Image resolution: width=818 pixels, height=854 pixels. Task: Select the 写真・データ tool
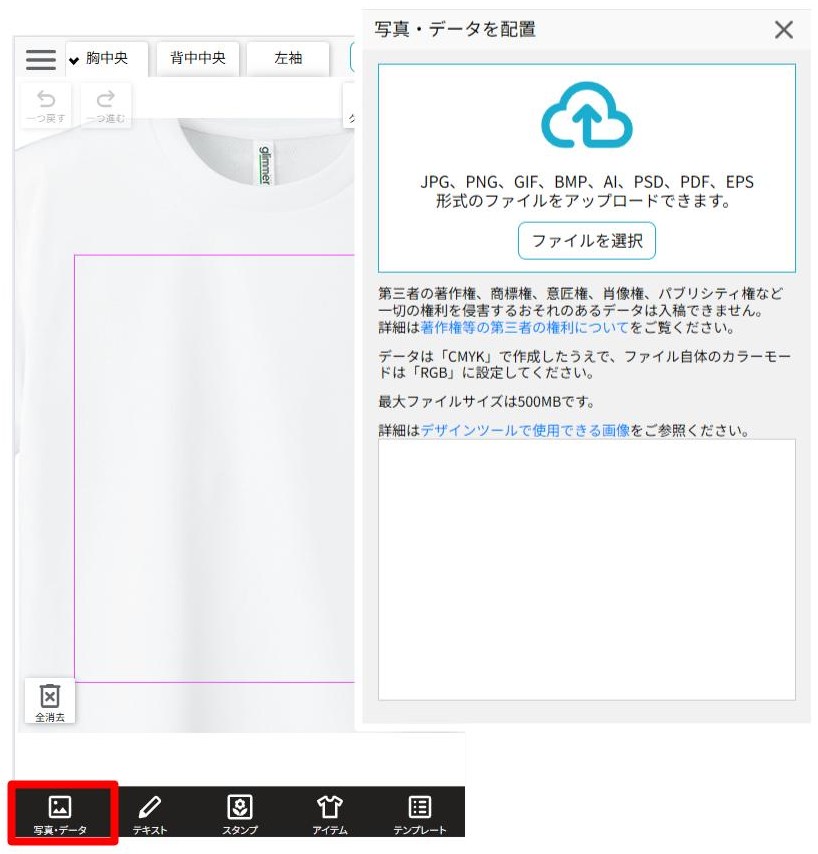(x=62, y=814)
